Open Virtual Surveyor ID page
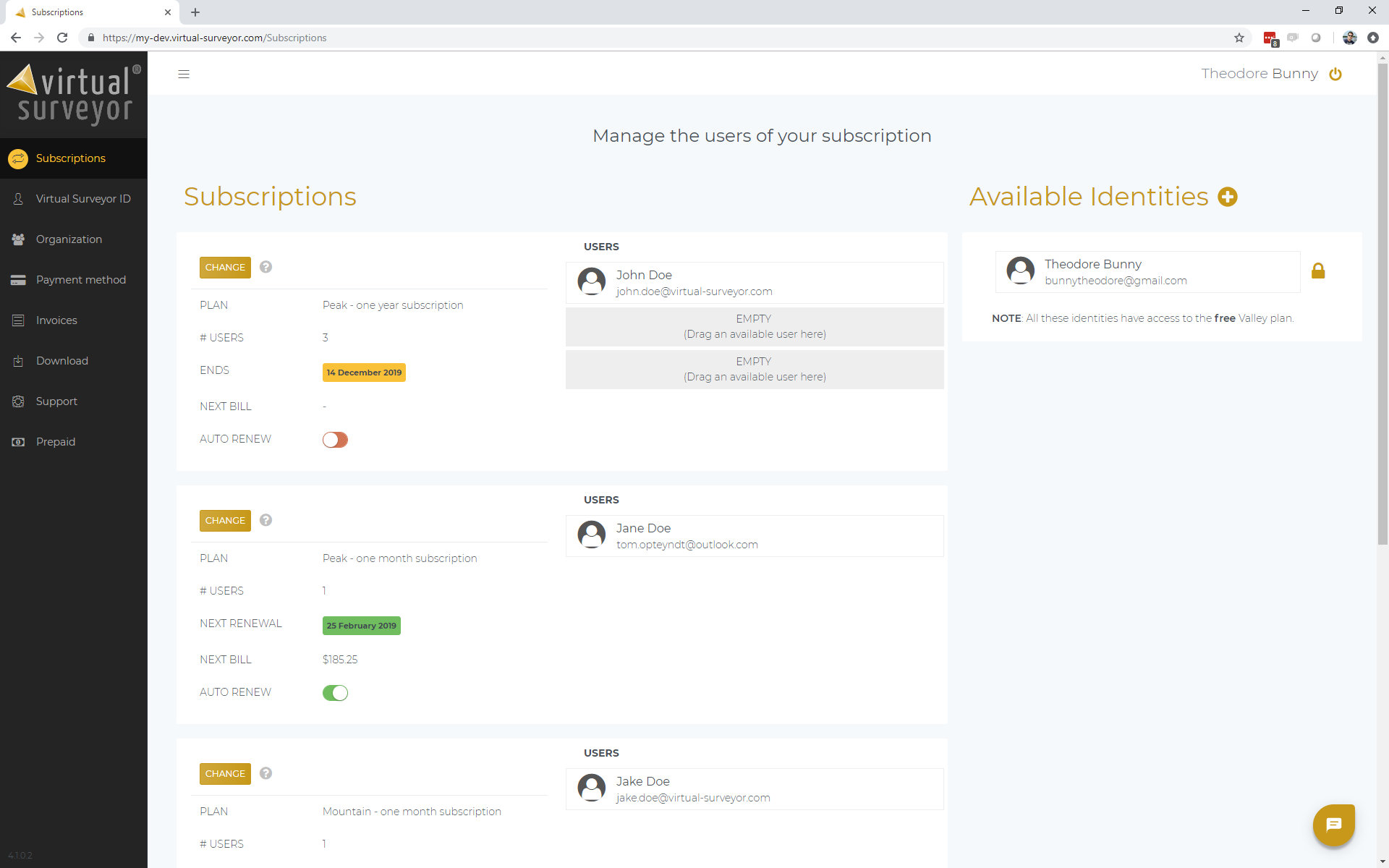The width and height of the screenshot is (1389, 868). click(82, 199)
